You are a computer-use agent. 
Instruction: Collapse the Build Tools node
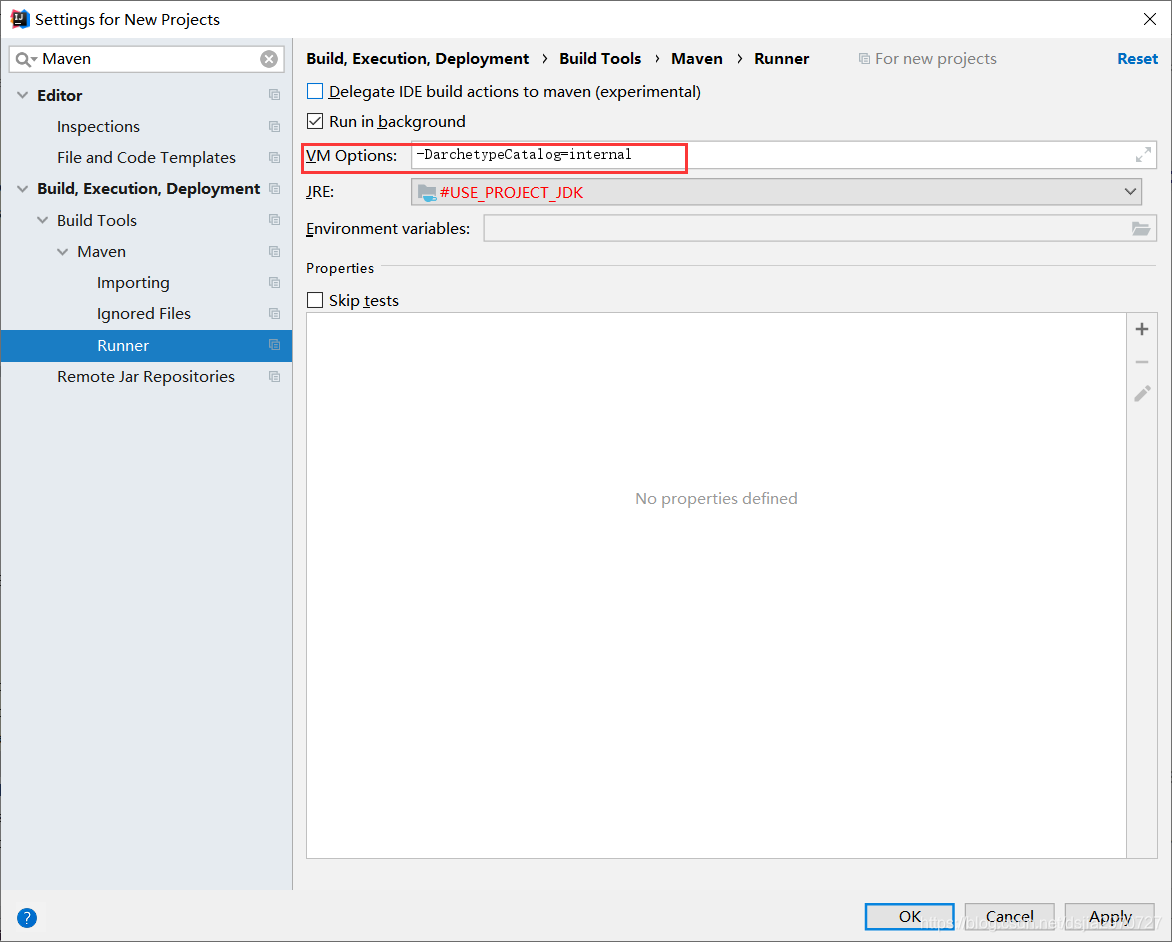click(43, 220)
